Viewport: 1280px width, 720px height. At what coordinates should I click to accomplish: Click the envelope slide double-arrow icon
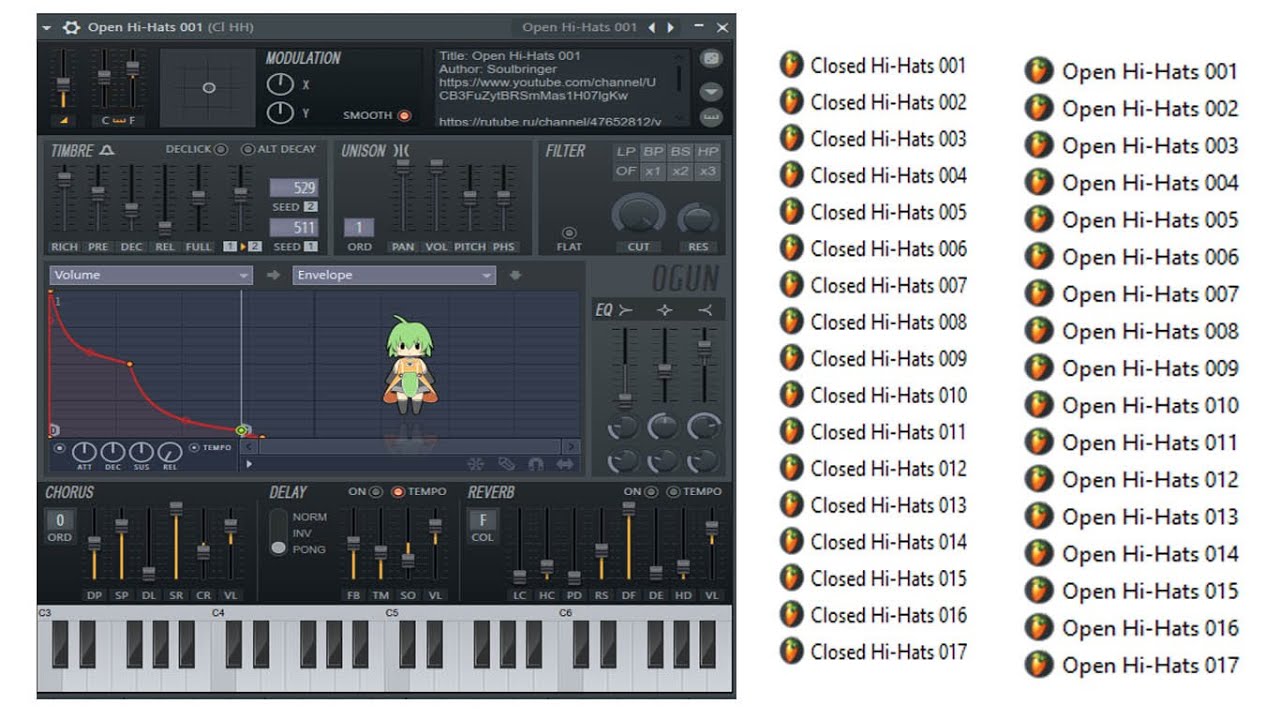point(566,464)
